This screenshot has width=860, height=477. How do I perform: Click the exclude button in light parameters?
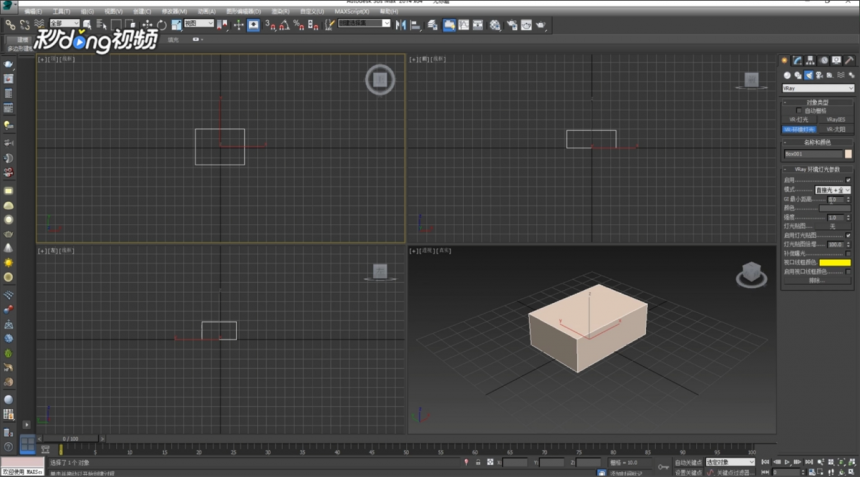[x=816, y=280]
